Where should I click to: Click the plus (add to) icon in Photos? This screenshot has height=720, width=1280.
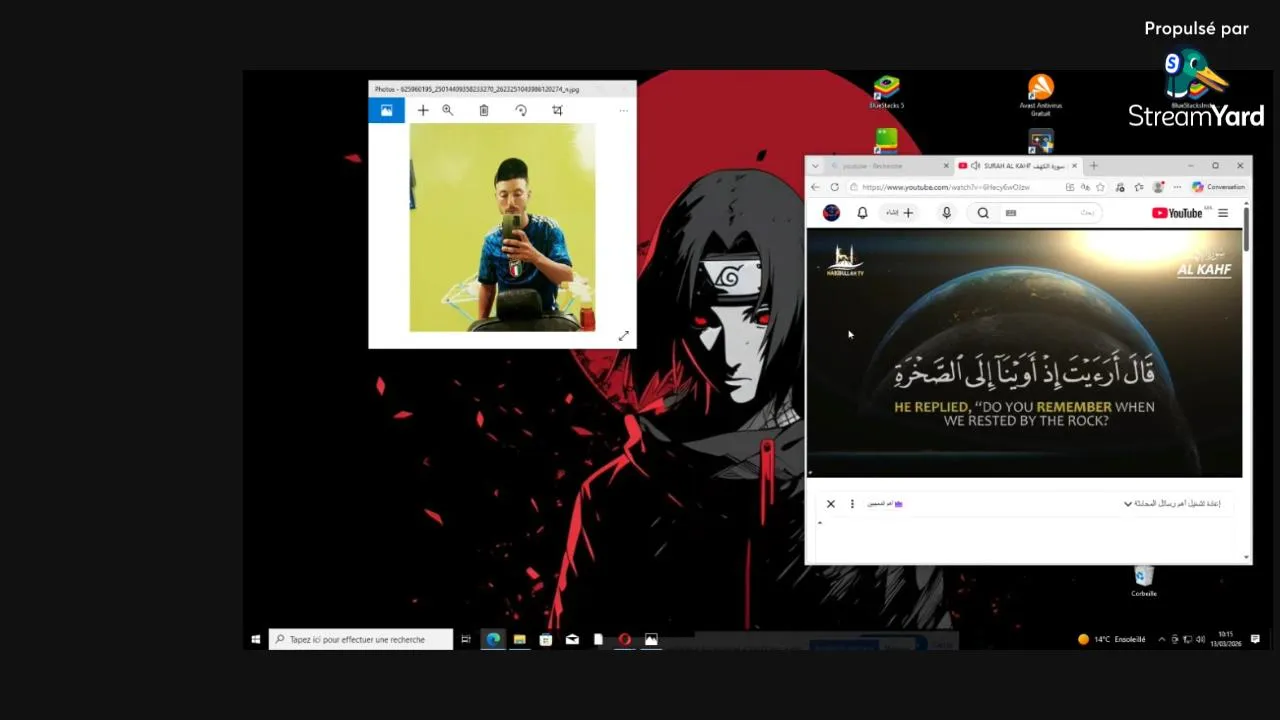(x=423, y=111)
